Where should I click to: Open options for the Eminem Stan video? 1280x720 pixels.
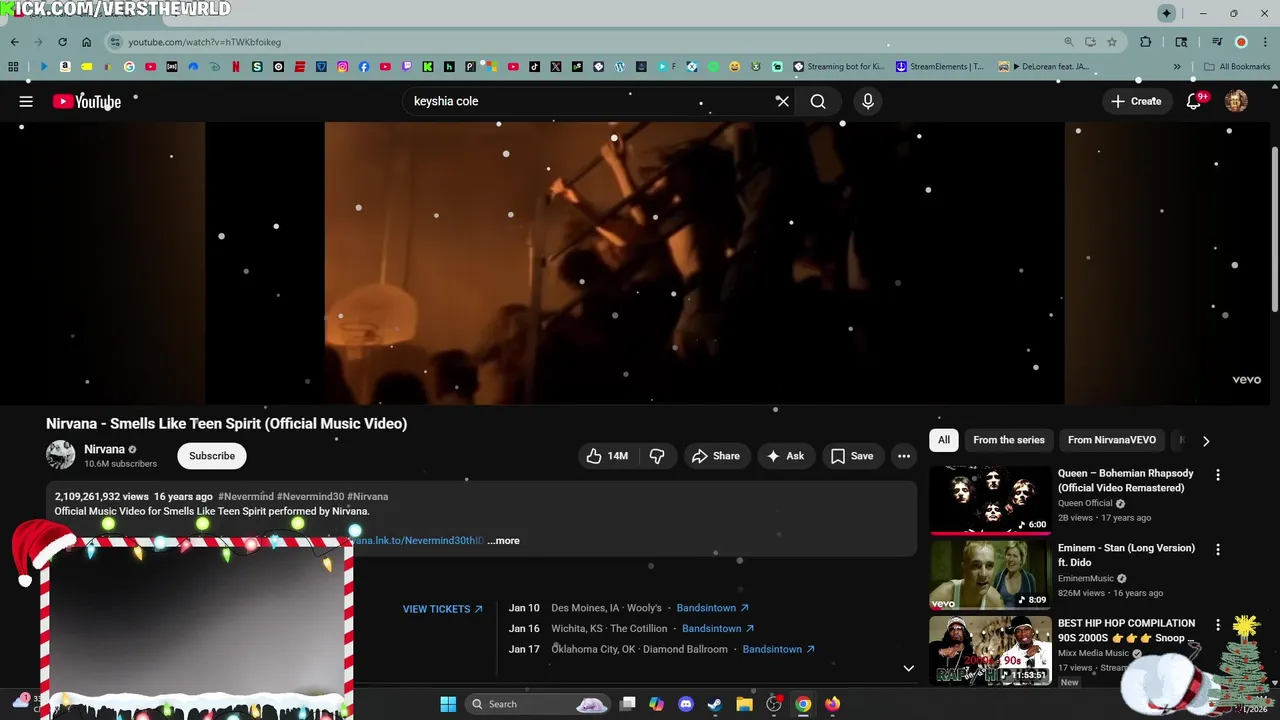click(1218, 550)
